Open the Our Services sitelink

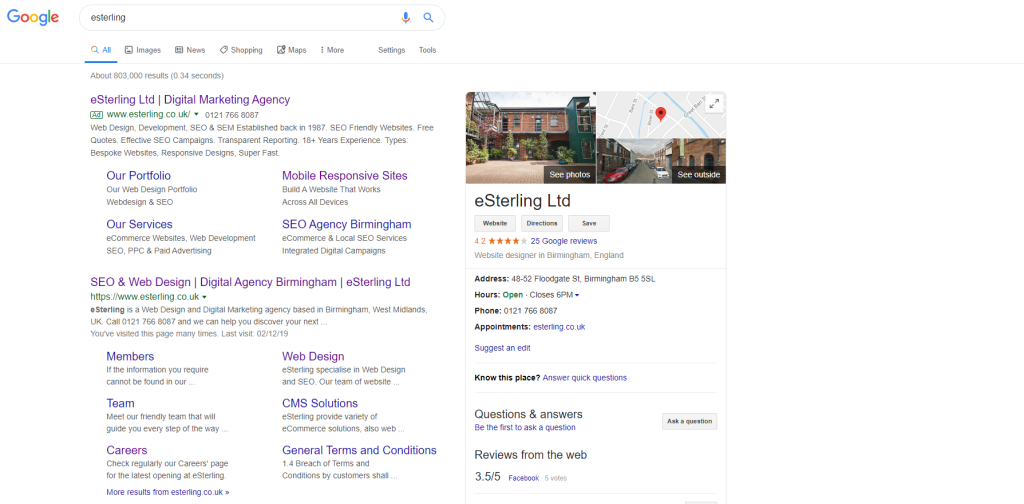[139, 225]
